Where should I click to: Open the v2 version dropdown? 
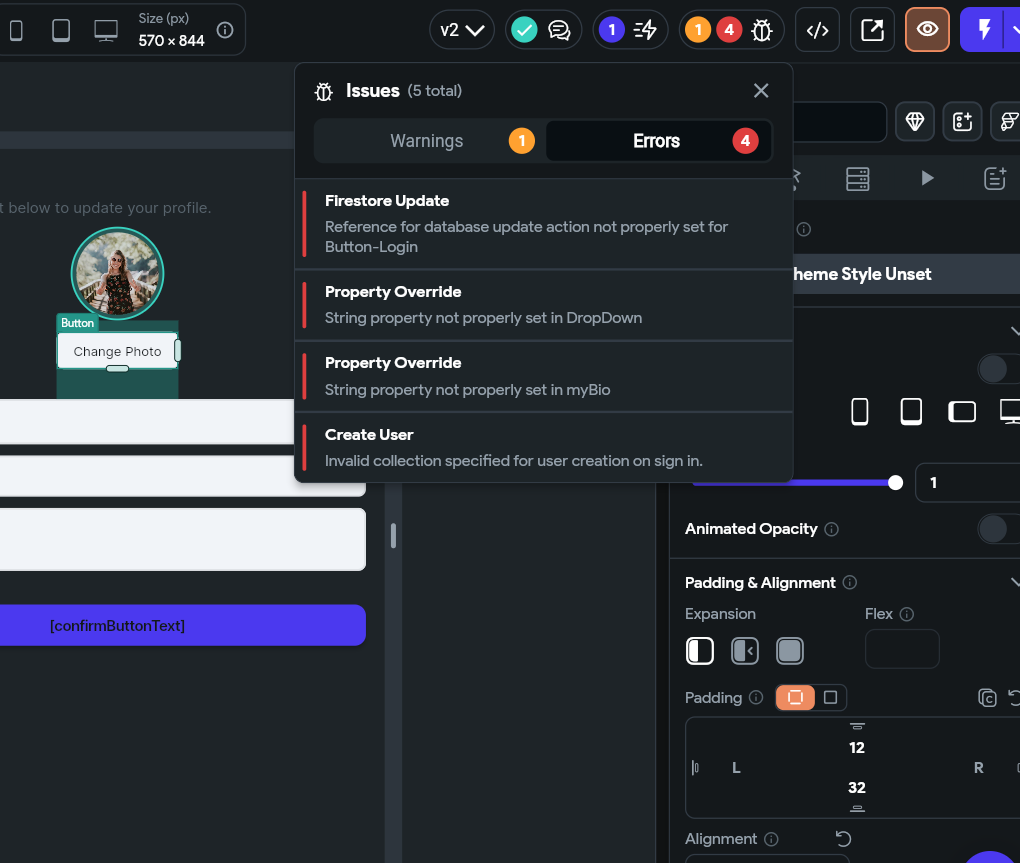click(x=462, y=30)
